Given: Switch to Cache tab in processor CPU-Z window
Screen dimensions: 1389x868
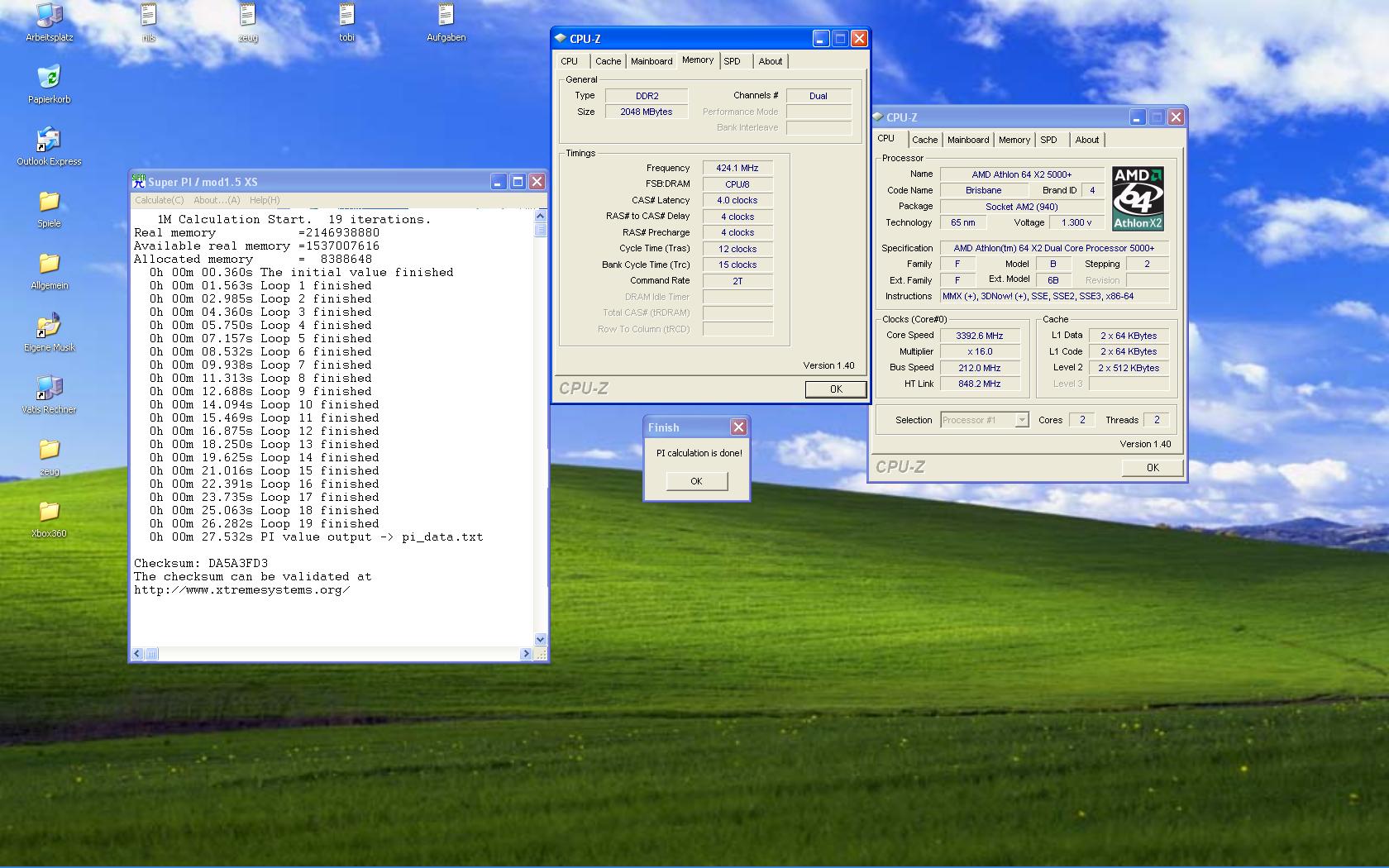Looking at the screenshot, I should pyautogui.click(x=924, y=140).
